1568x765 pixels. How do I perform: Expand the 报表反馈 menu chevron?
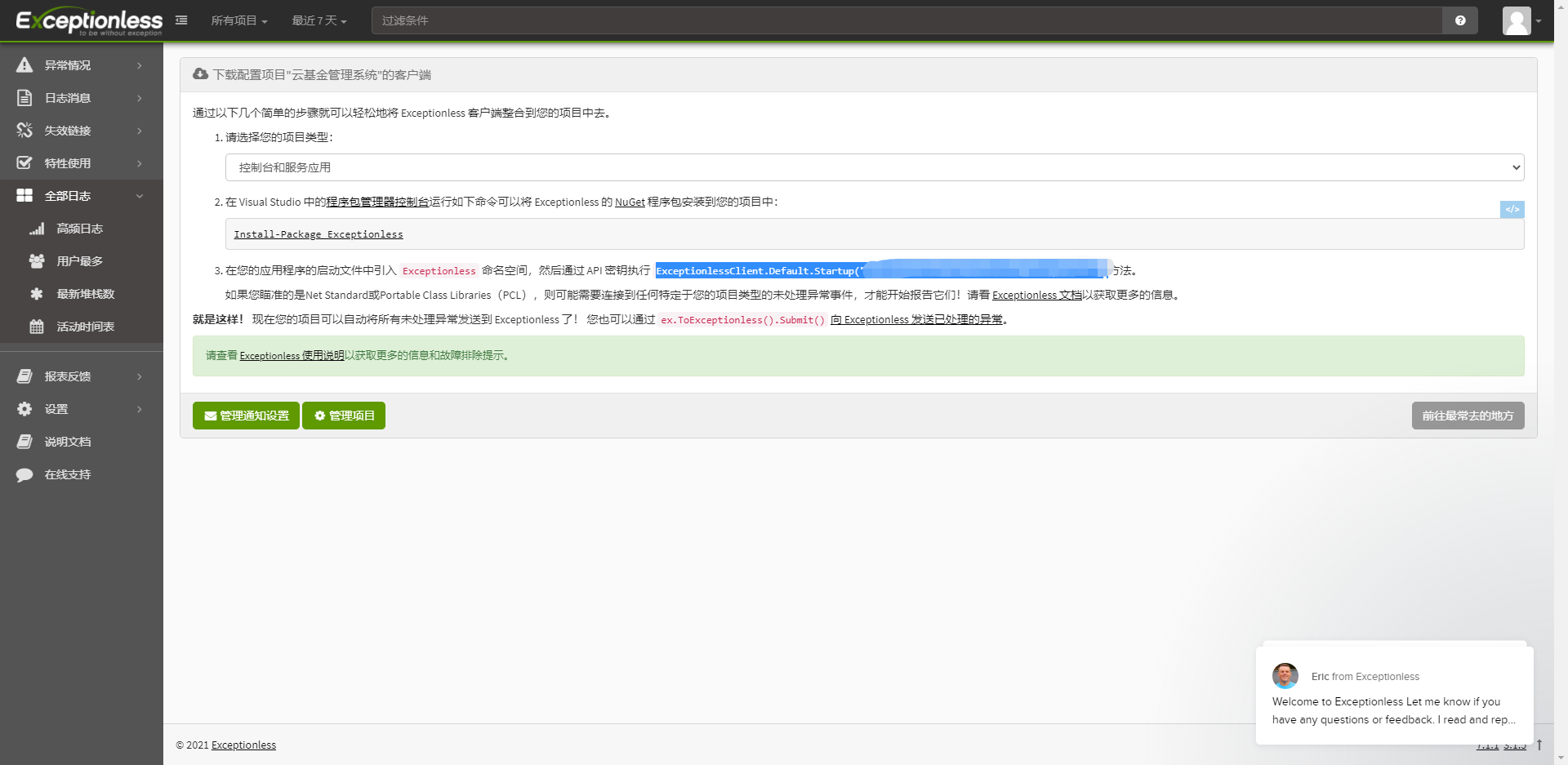(x=140, y=376)
